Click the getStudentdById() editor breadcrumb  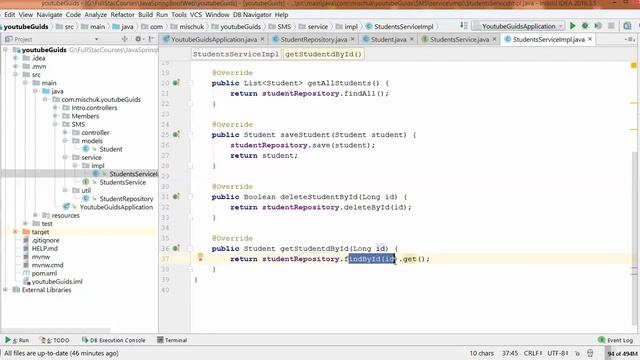[x=323, y=54]
